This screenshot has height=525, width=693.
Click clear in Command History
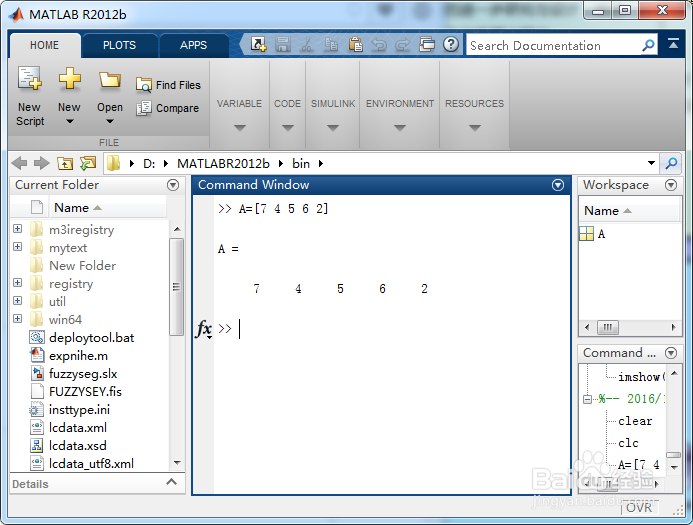635,421
